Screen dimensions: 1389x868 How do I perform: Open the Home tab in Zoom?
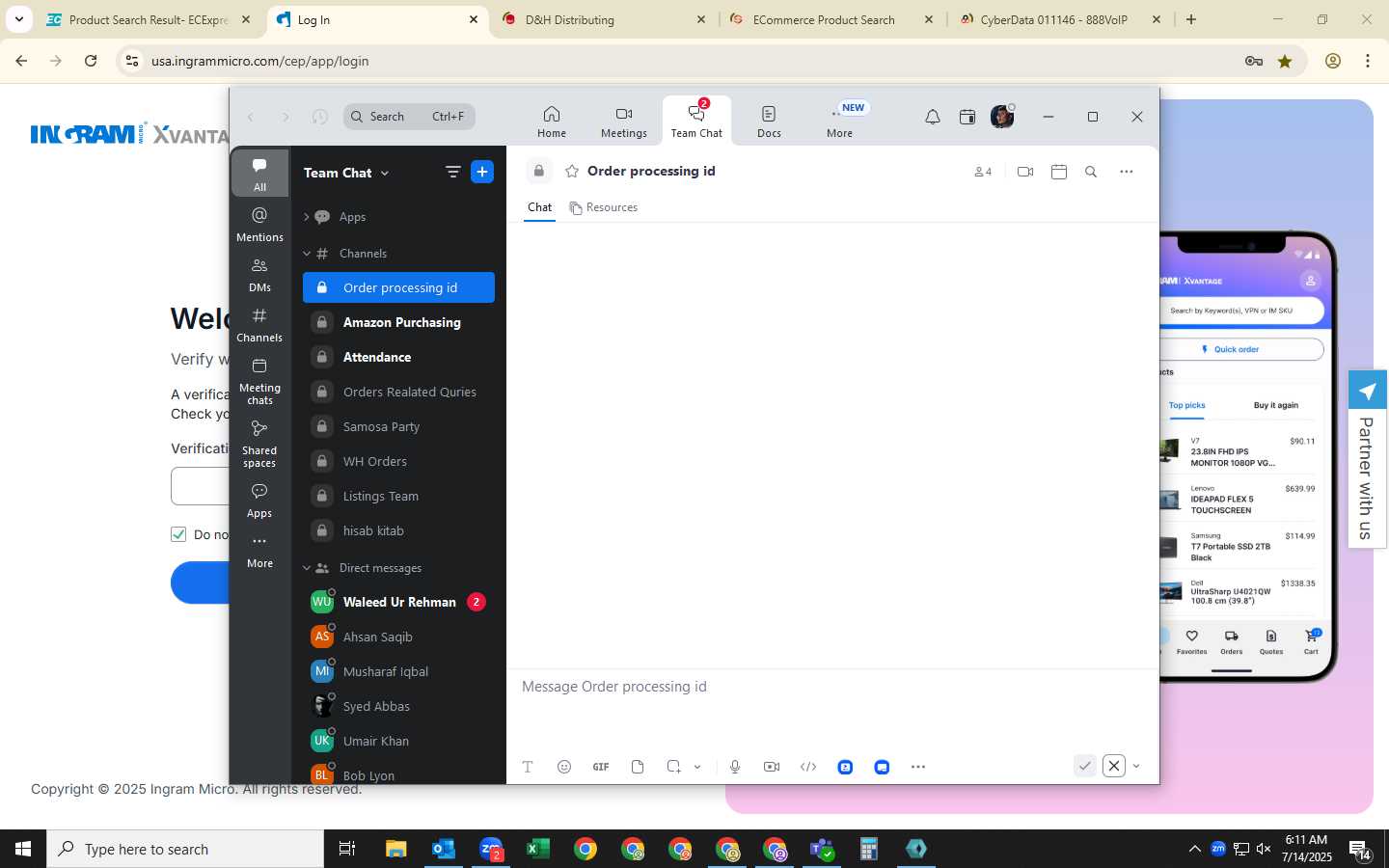click(552, 122)
